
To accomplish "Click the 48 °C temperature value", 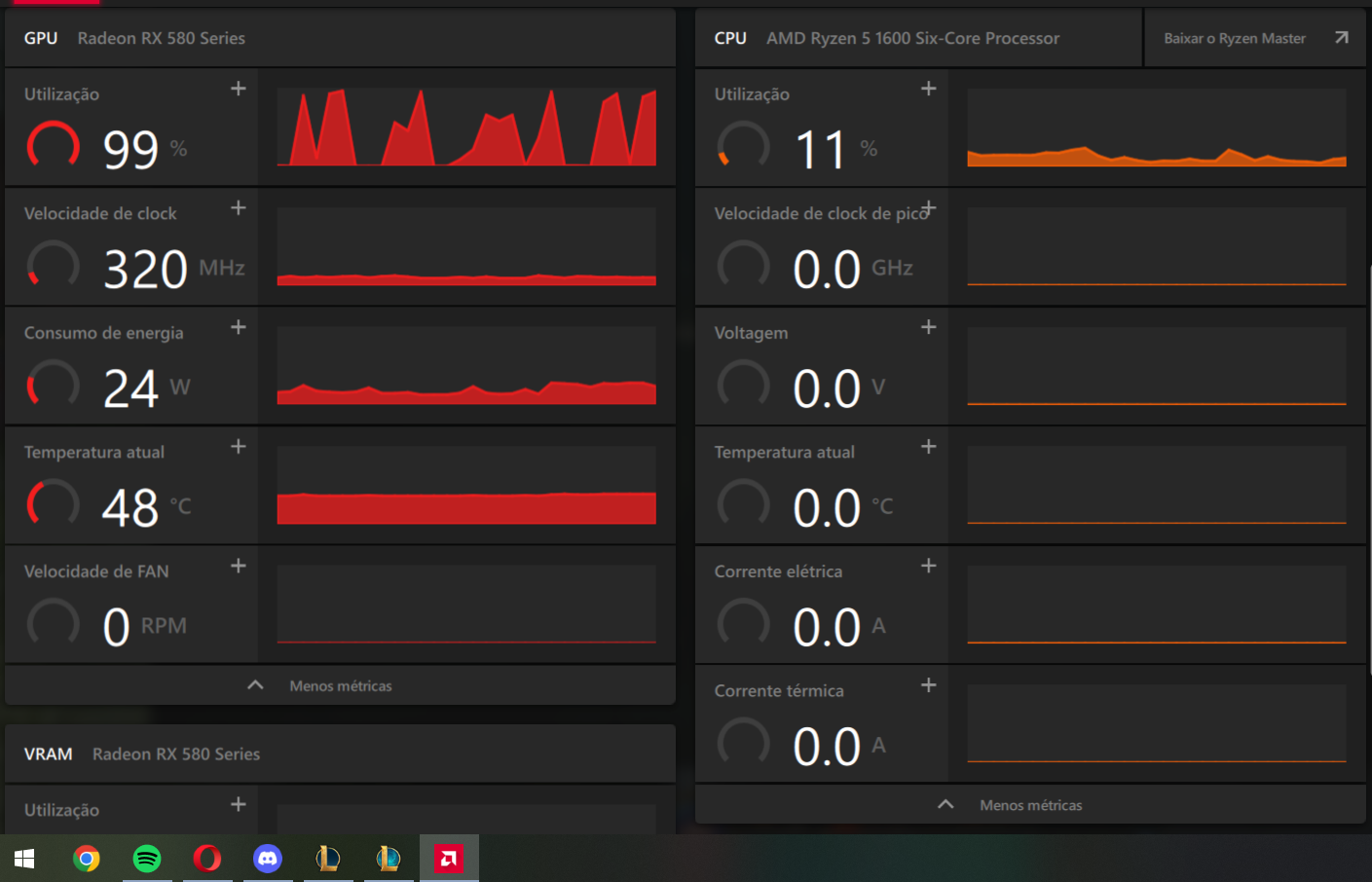I will point(147,507).
